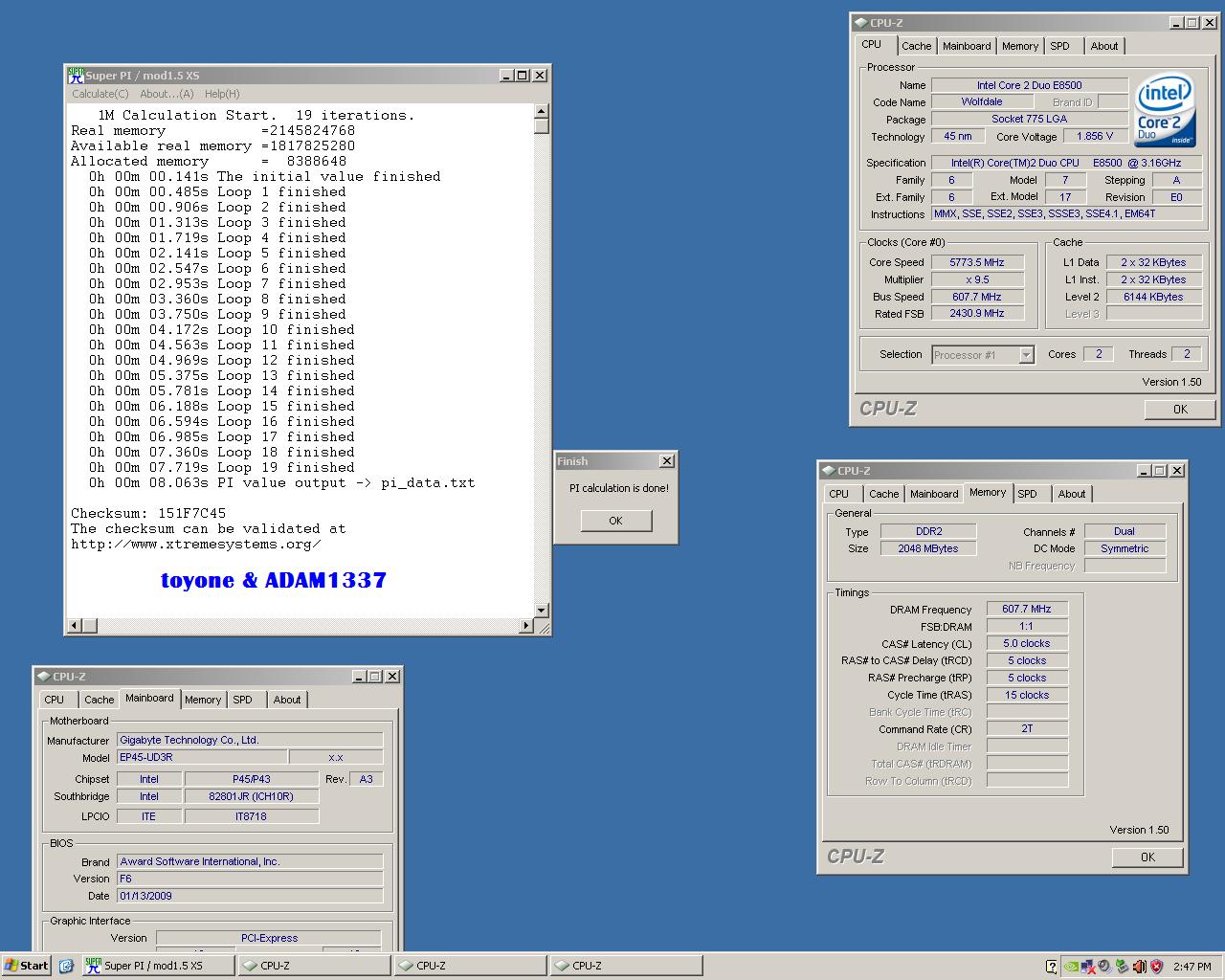The height and width of the screenshot is (980, 1225).
Task: Open the About...(A) menu in Super PI
Action: coord(167,94)
